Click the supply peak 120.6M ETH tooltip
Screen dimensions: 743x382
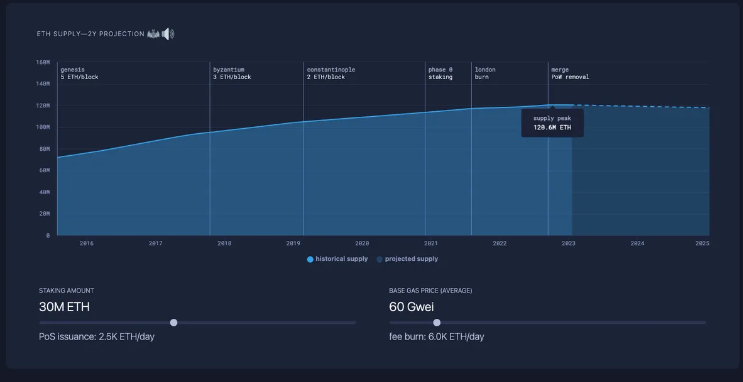553,123
